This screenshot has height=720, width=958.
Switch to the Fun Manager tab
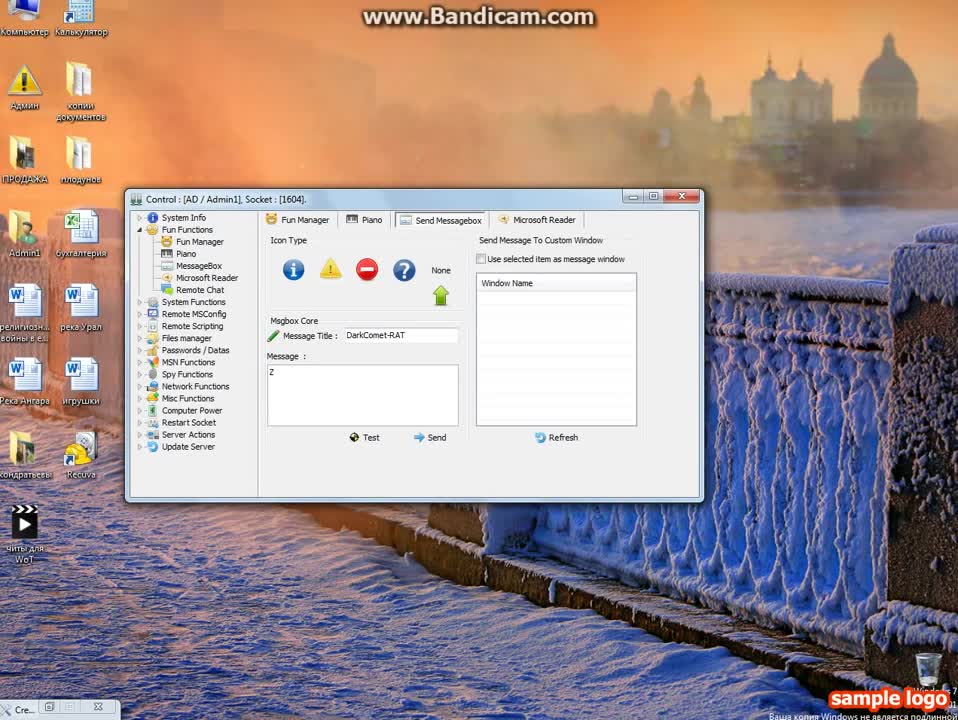[x=298, y=220]
